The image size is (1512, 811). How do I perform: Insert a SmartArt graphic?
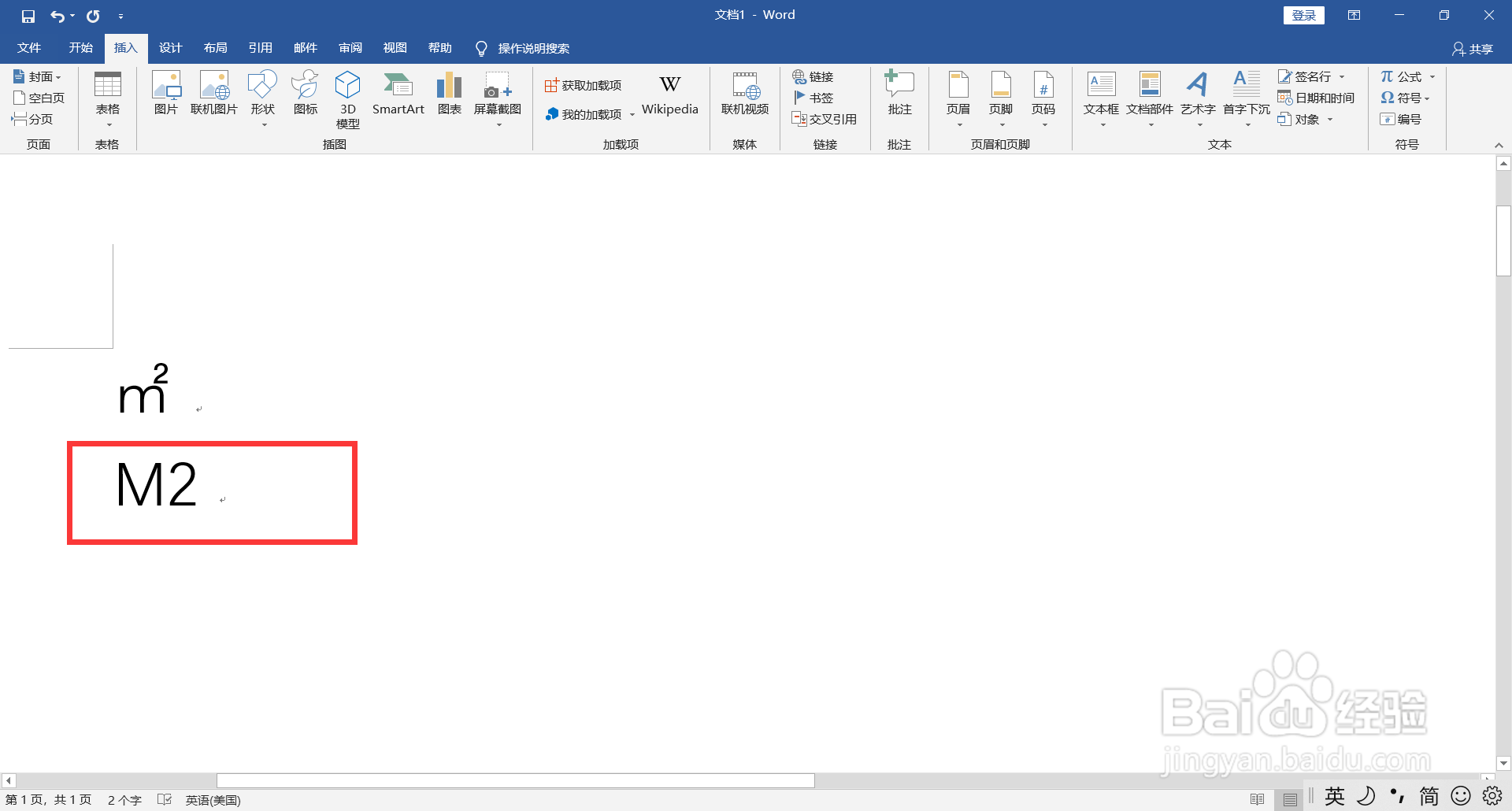point(398,93)
